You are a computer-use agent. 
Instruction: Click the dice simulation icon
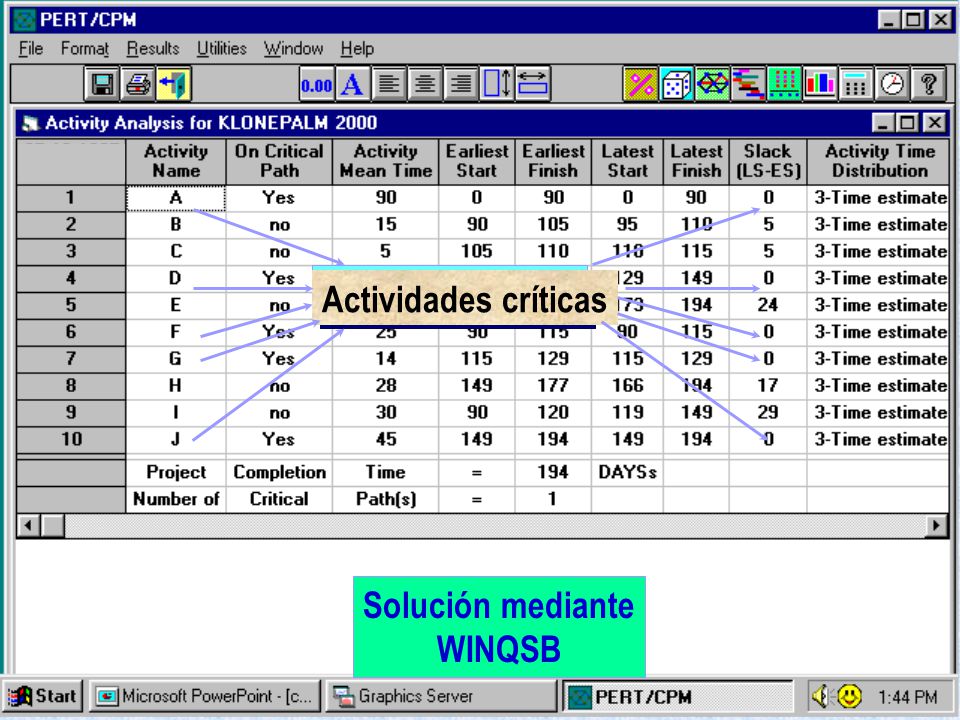pyautogui.click(x=677, y=84)
